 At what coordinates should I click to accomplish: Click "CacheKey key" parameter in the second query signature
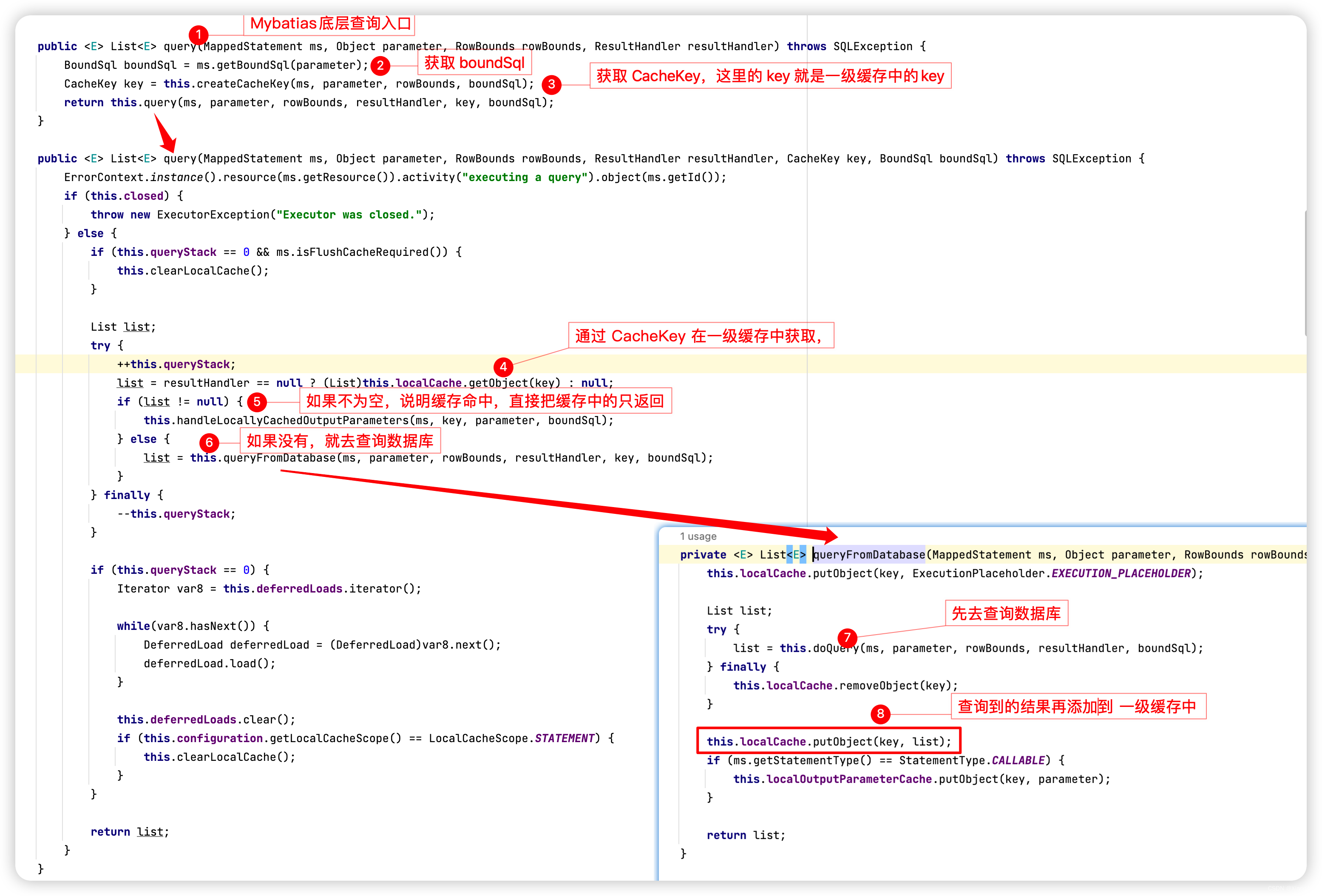(x=826, y=158)
